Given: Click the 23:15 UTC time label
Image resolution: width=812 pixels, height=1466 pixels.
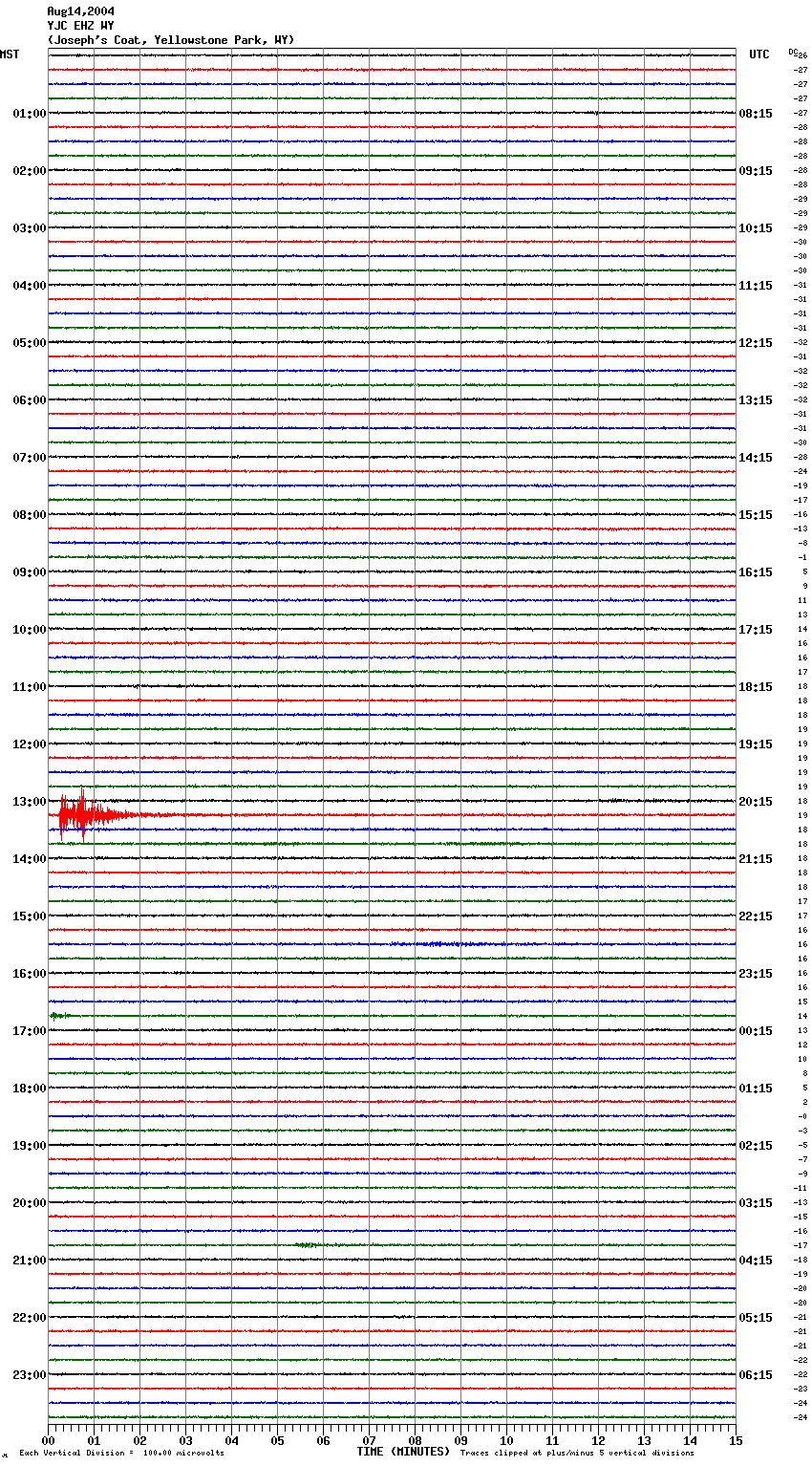Looking at the screenshot, I should point(756,974).
